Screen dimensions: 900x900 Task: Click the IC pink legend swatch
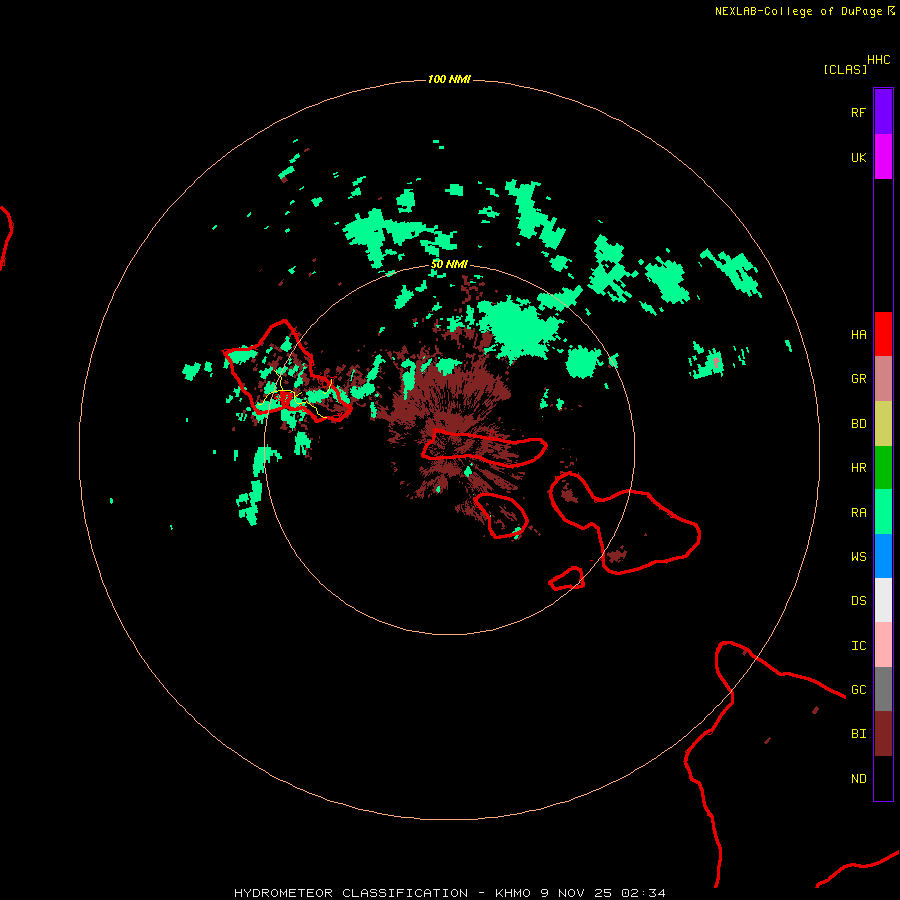(x=883, y=645)
